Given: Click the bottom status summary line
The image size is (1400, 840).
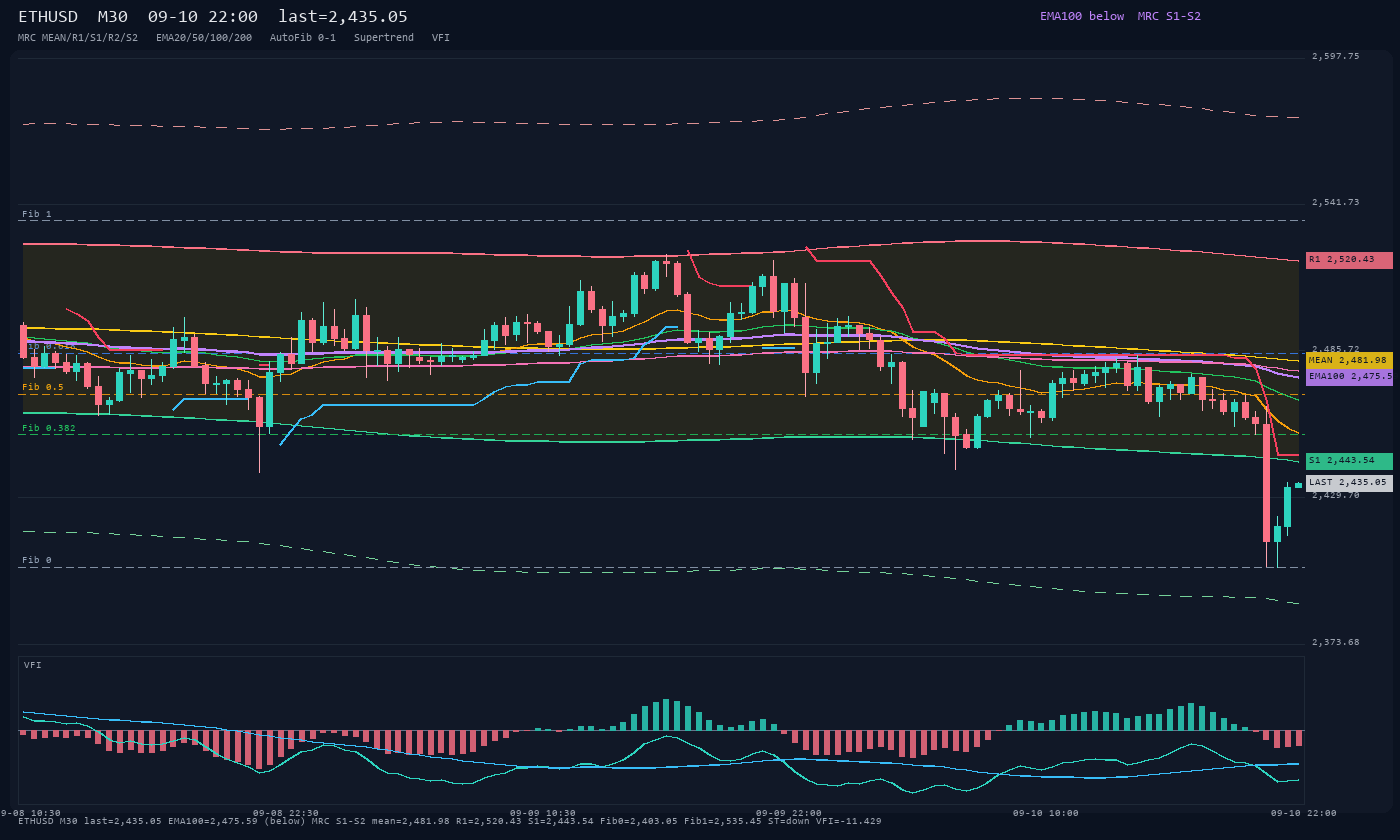Looking at the screenshot, I should (450, 821).
